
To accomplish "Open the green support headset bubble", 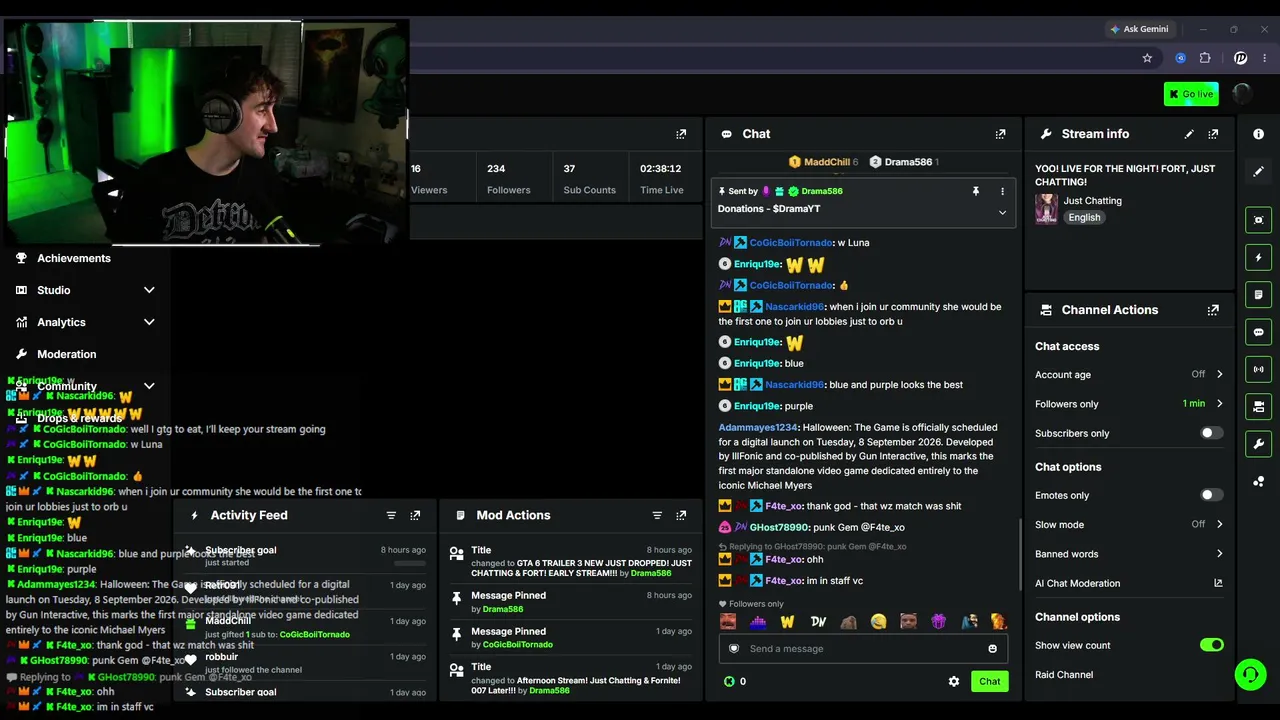I will [x=1250, y=675].
